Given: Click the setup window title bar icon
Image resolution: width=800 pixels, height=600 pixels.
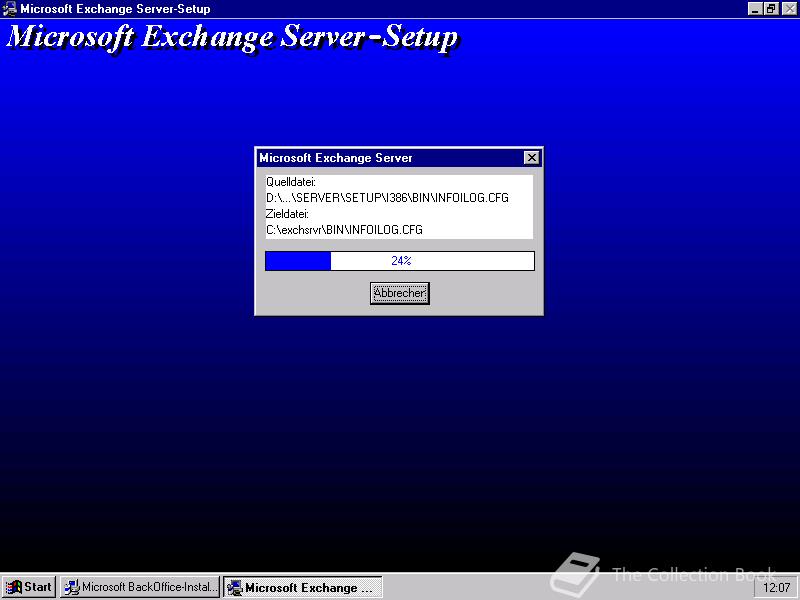Looking at the screenshot, I should pyautogui.click(x=9, y=9).
